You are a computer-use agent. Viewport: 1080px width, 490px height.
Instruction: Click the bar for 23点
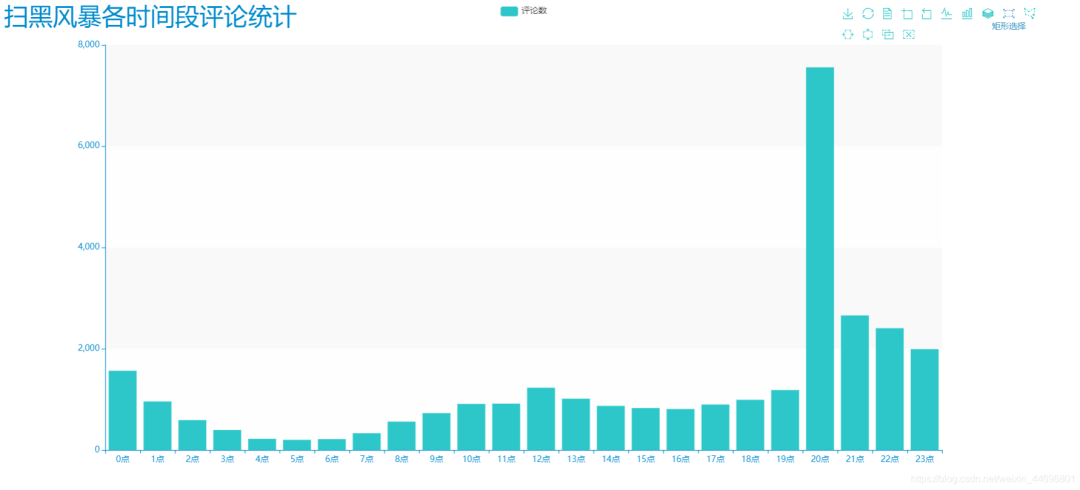tap(924, 400)
